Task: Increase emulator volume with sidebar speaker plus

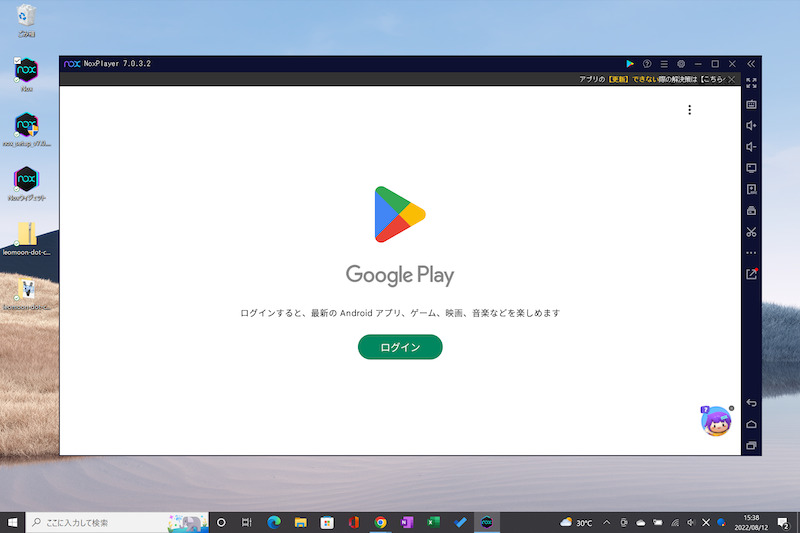Action: point(751,125)
